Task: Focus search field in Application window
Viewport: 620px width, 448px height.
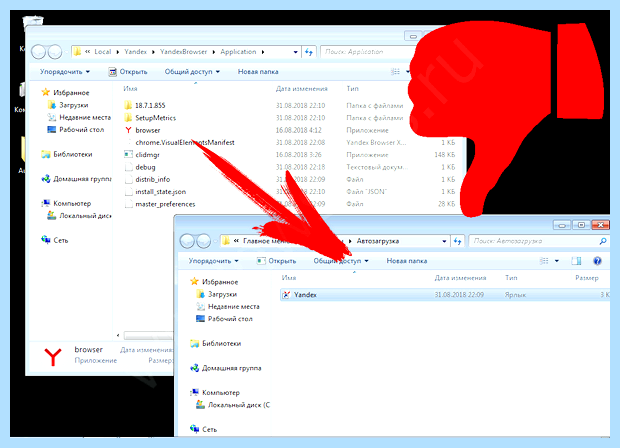Action: coord(368,52)
